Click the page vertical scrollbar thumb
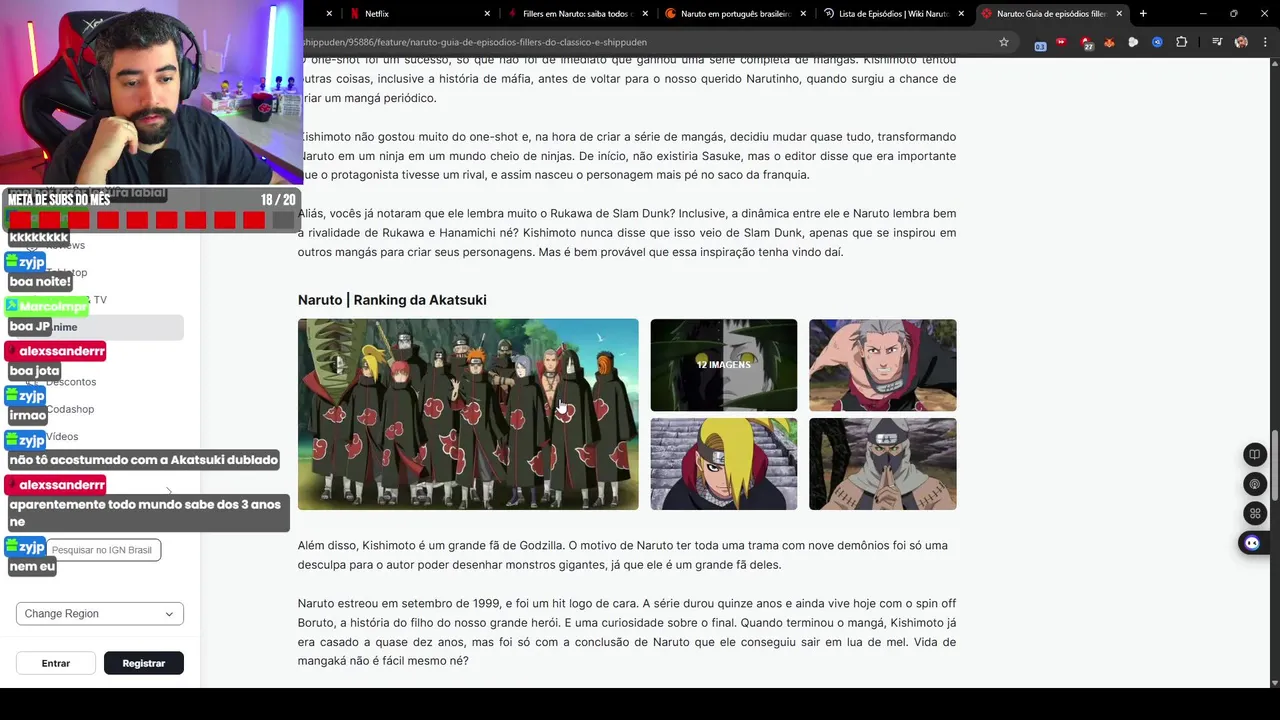This screenshot has width=1280, height=720. point(1274,466)
